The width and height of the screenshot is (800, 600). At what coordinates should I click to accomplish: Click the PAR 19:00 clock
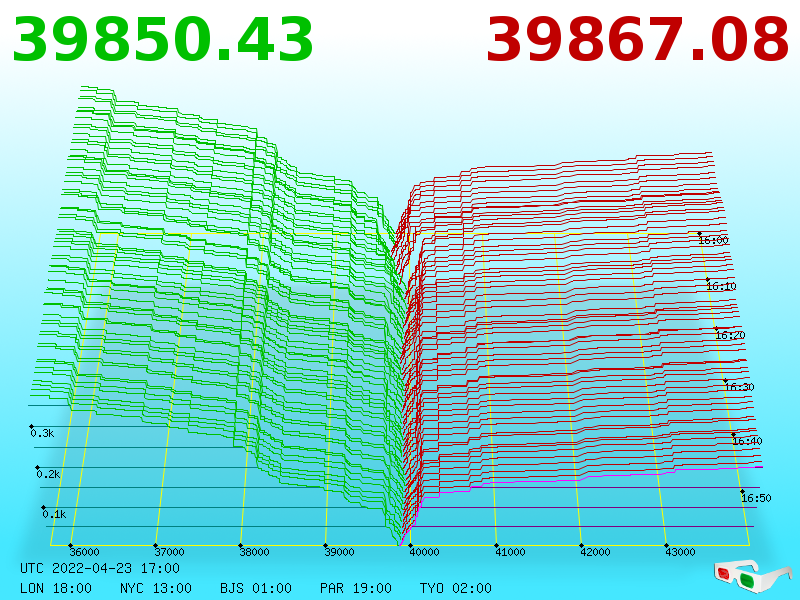point(356,588)
